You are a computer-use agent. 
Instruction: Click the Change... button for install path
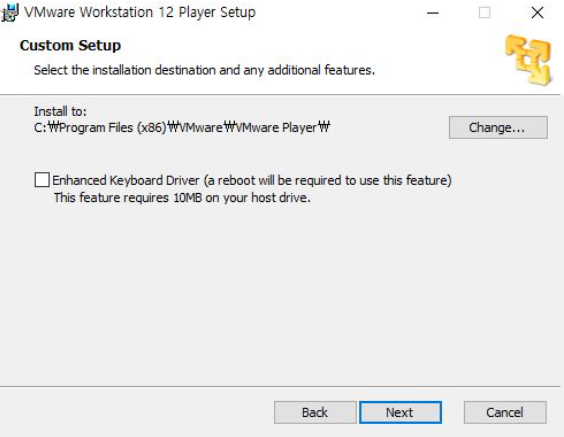[498, 127]
